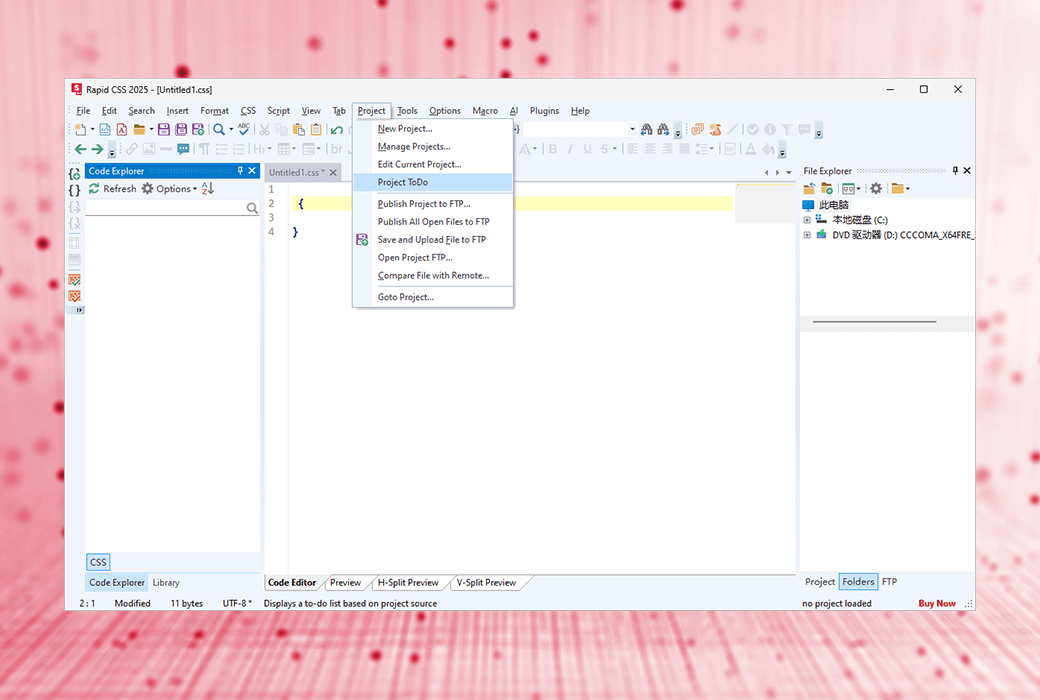The height and width of the screenshot is (700, 1040).
Task: Click the magnifier Search icon
Action: 219,129
